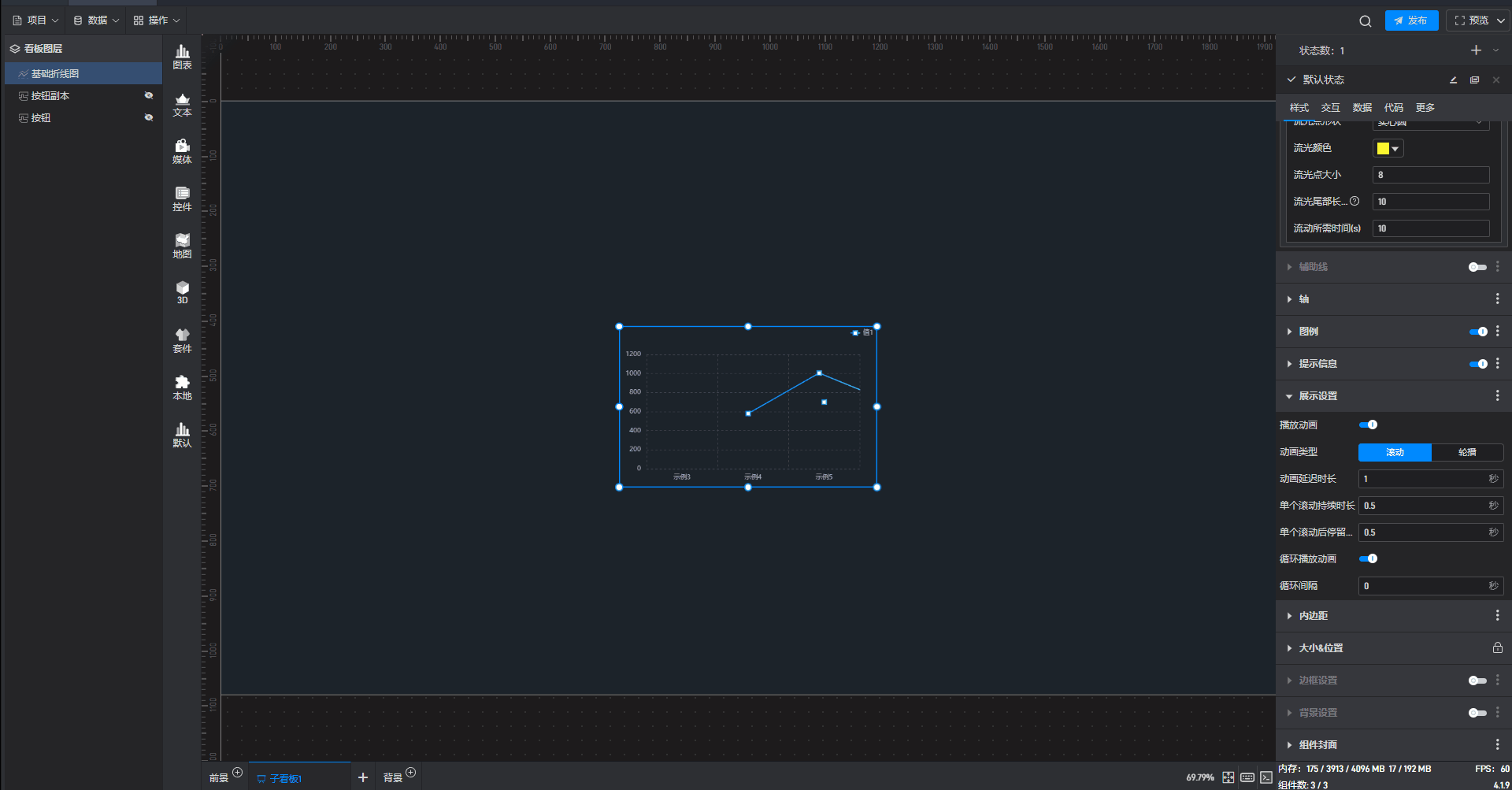
Task: Switch to the 交互 tab
Action: point(1330,108)
